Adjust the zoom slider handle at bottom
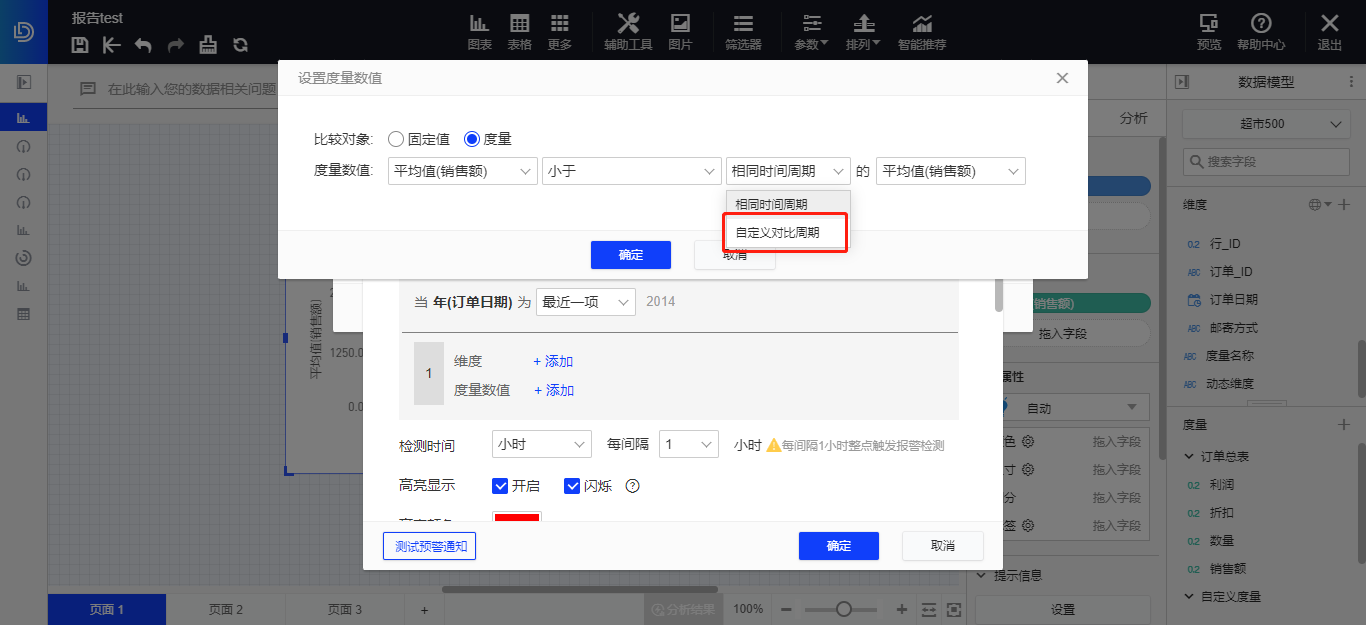The width and height of the screenshot is (1366, 625). 844,609
